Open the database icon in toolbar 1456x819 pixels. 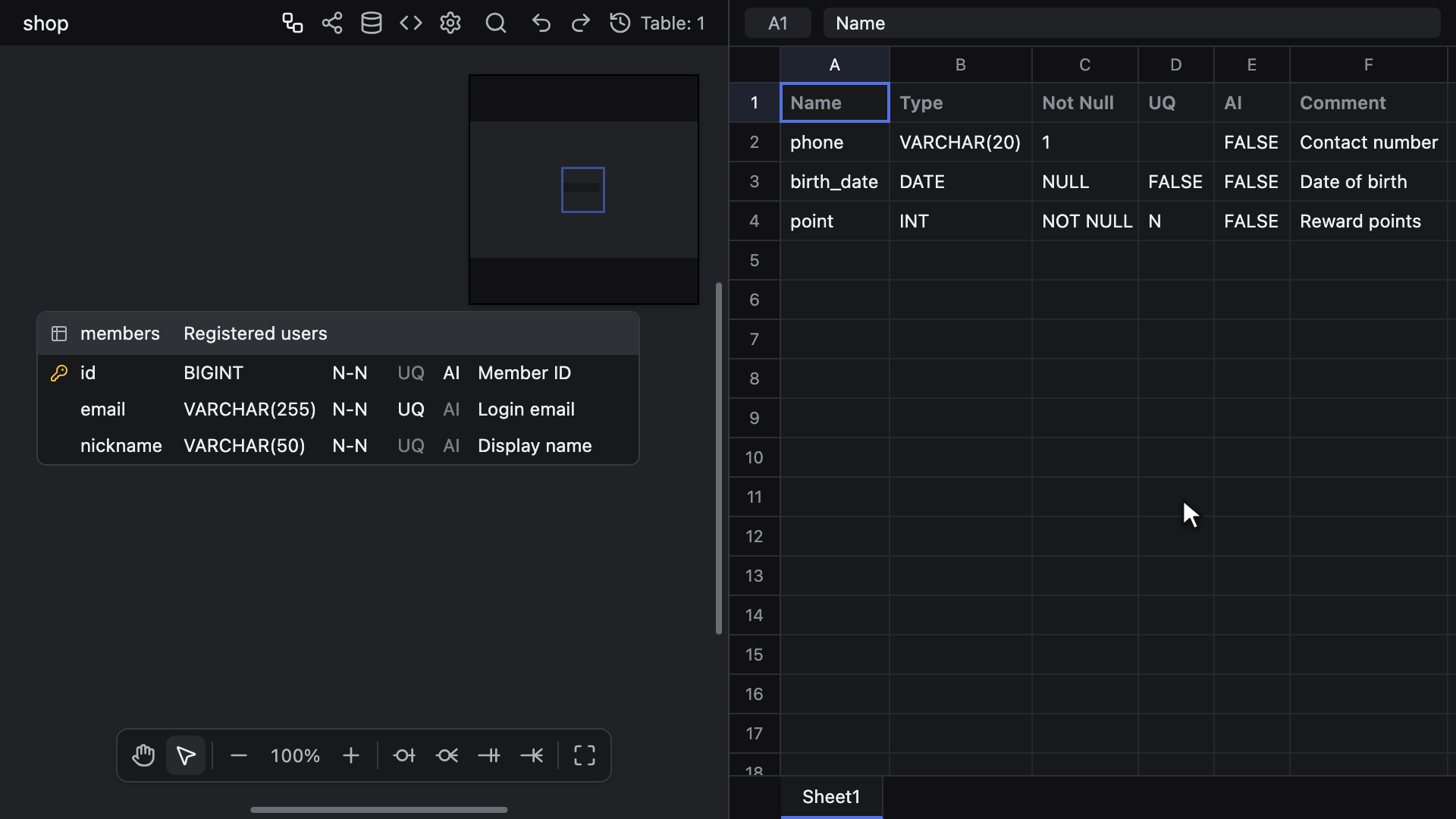point(372,24)
